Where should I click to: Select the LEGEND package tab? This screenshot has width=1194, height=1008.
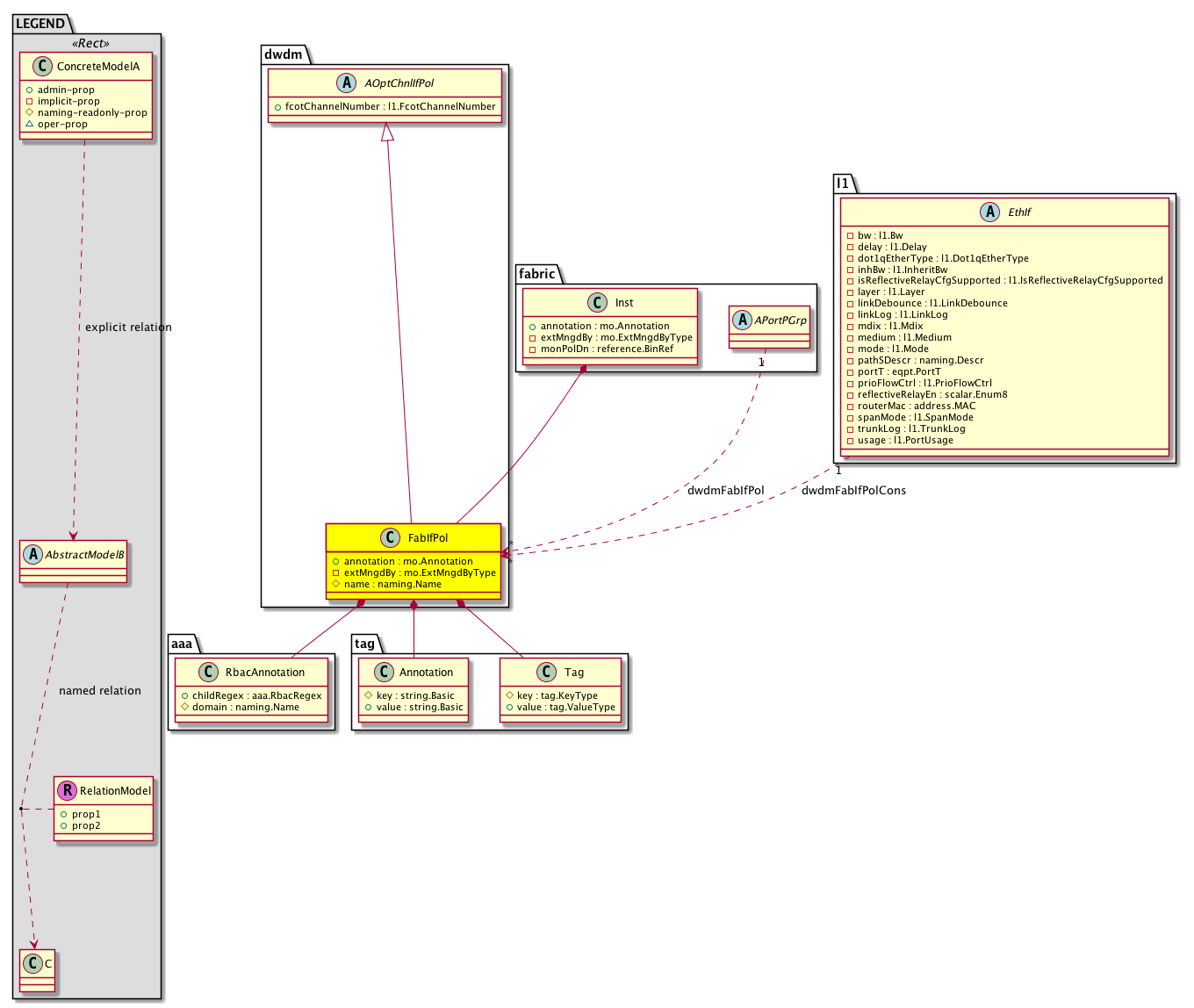[40, 24]
